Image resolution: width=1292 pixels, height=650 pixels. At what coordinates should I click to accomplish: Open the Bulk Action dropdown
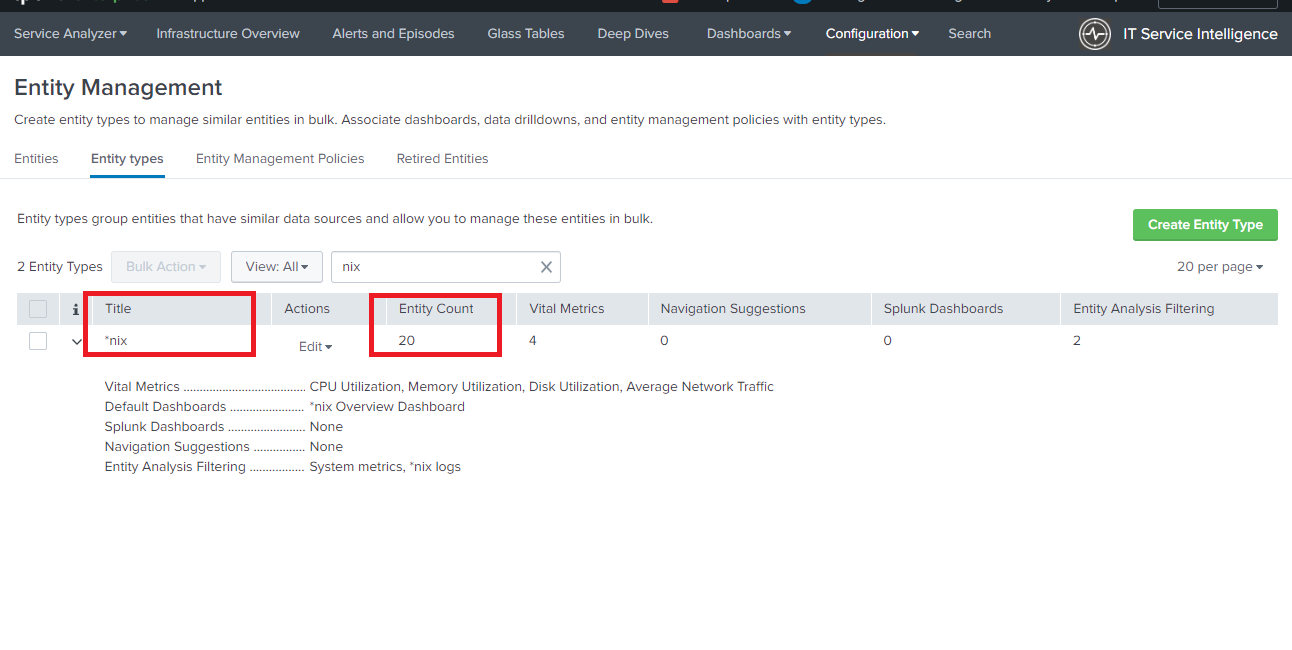(x=166, y=267)
